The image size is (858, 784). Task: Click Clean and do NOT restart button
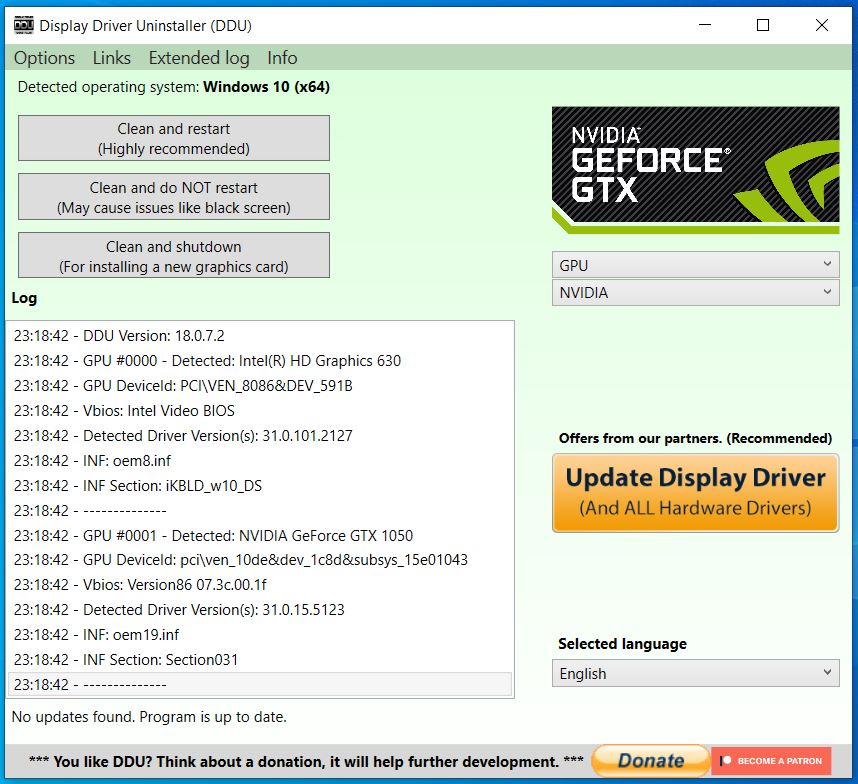click(174, 197)
